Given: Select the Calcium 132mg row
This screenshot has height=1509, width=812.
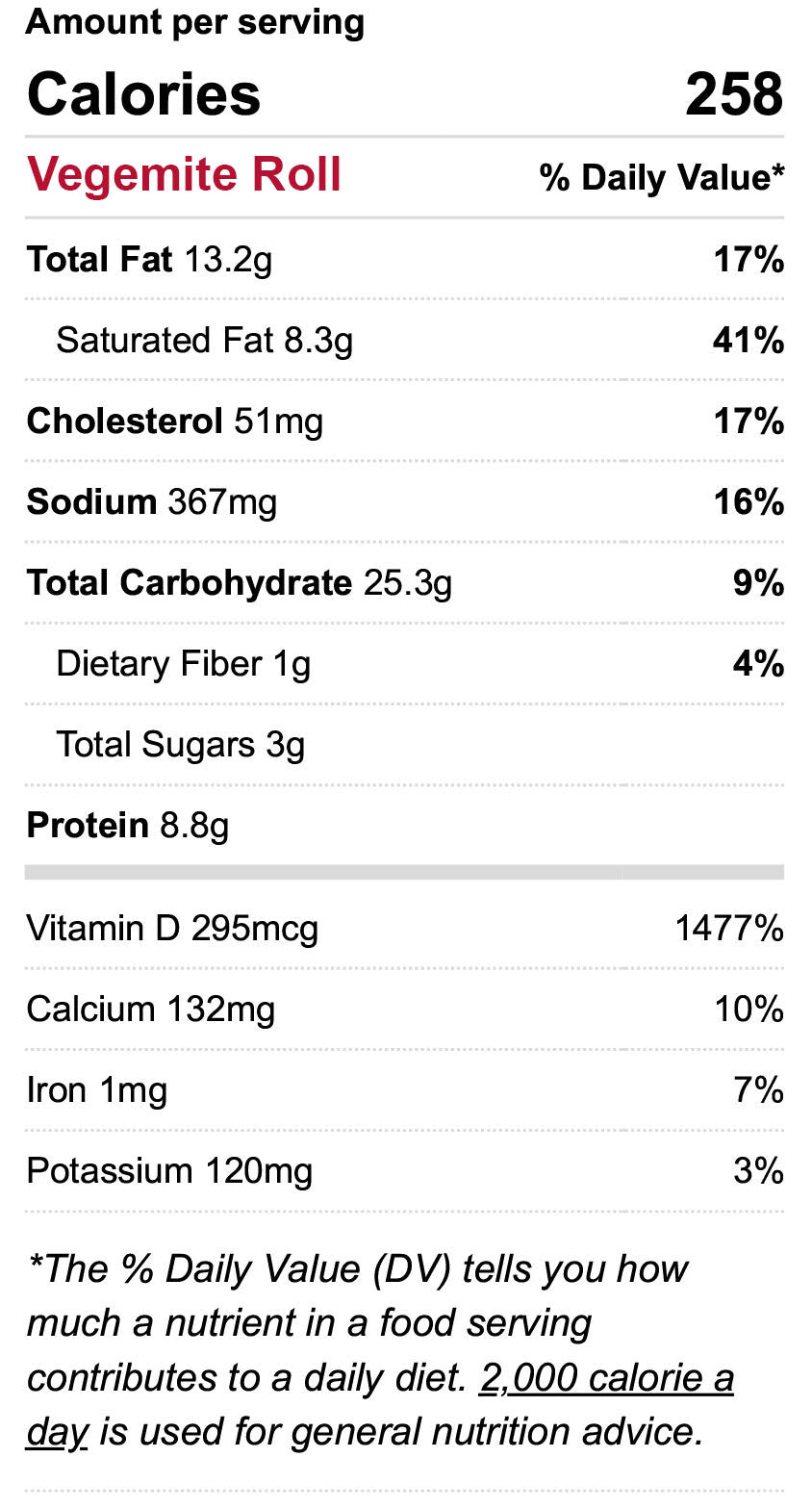Looking at the screenshot, I should point(150,1010).
